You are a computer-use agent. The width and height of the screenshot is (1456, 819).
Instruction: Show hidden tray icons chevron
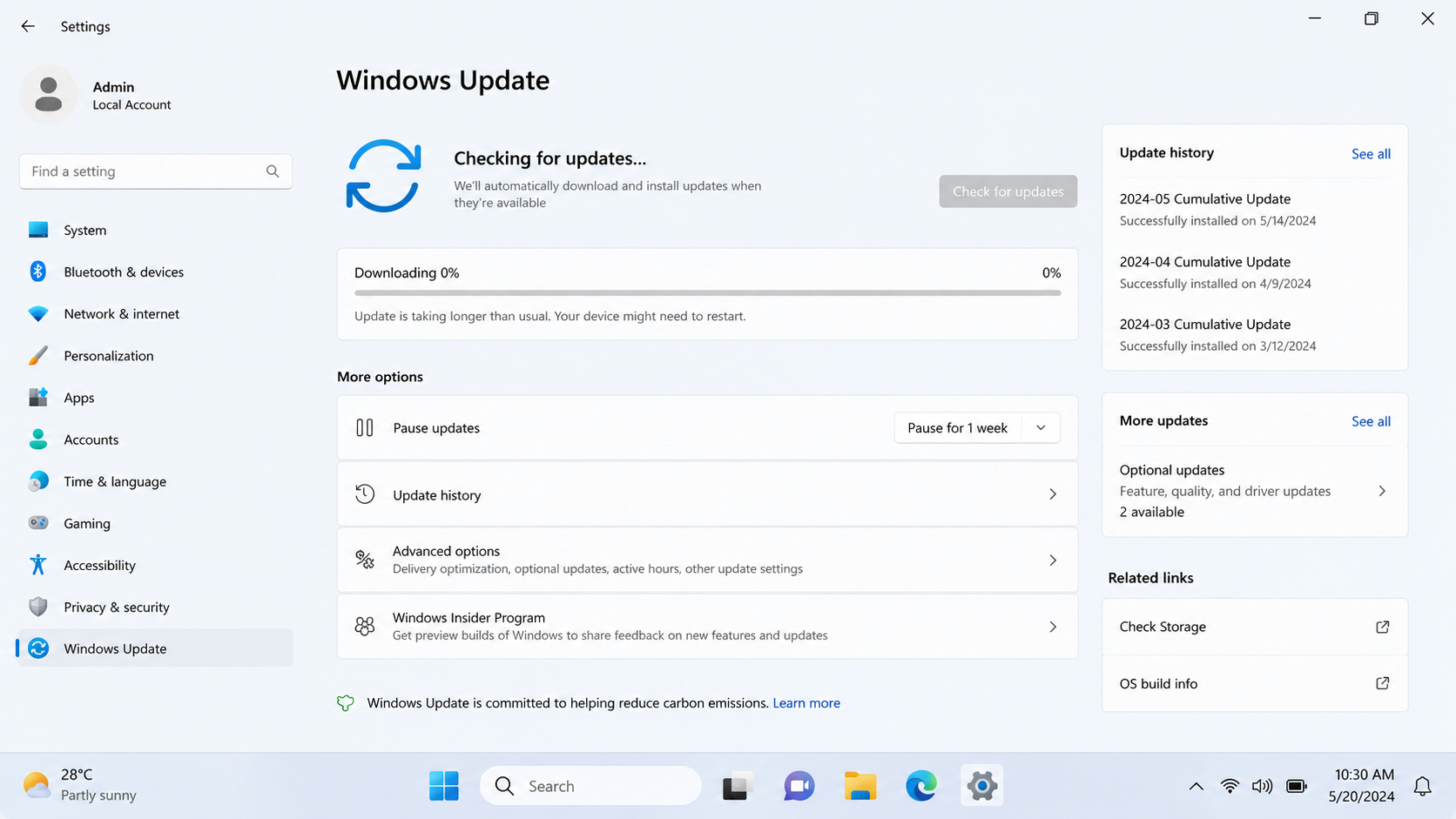pyautogui.click(x=1196, y=786)
